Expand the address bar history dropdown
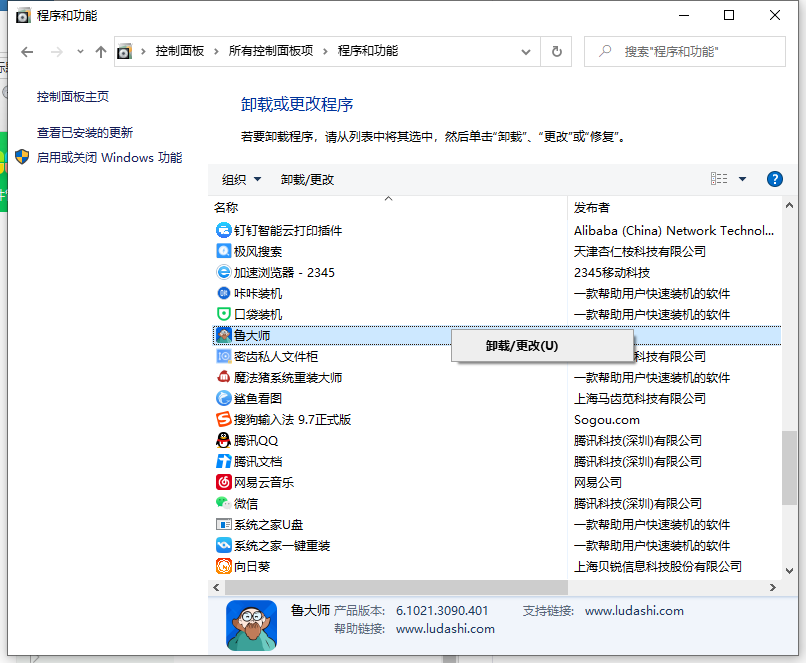The height and width of the screenshot is (663, 806). tap(528, 51)
